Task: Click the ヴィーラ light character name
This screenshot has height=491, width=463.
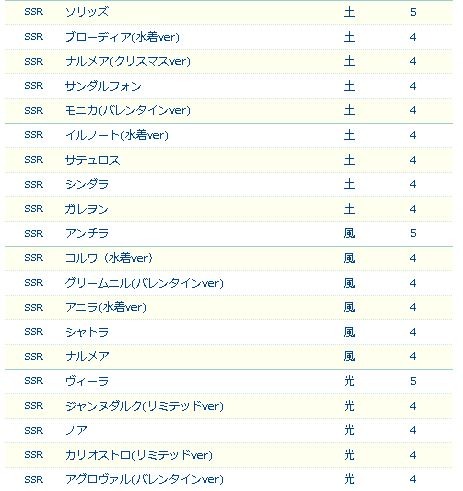Action: tap(87, 381)
